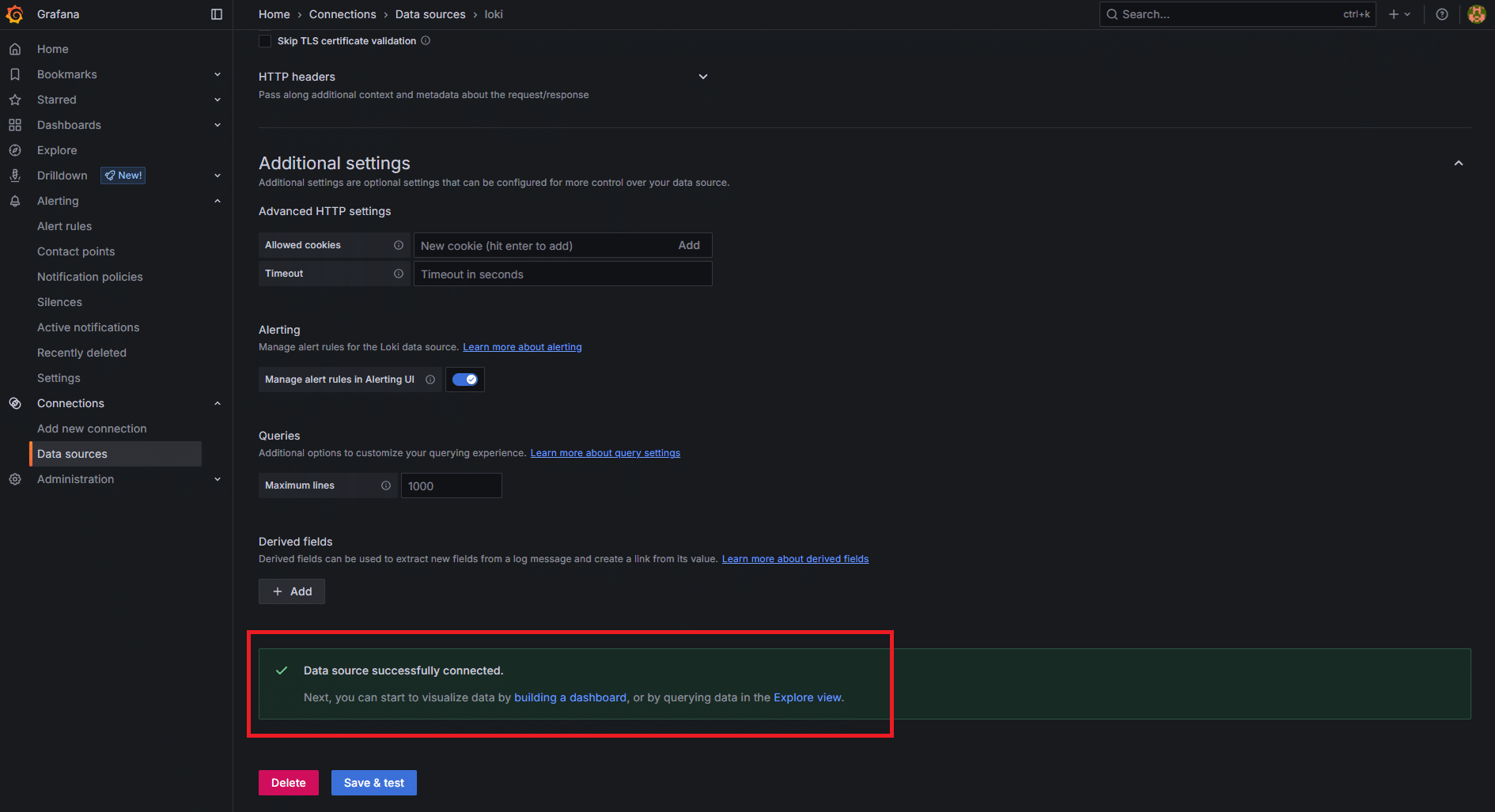Click the Timeout info icon
Viewport: 1495px width, 812px height.
399,274
